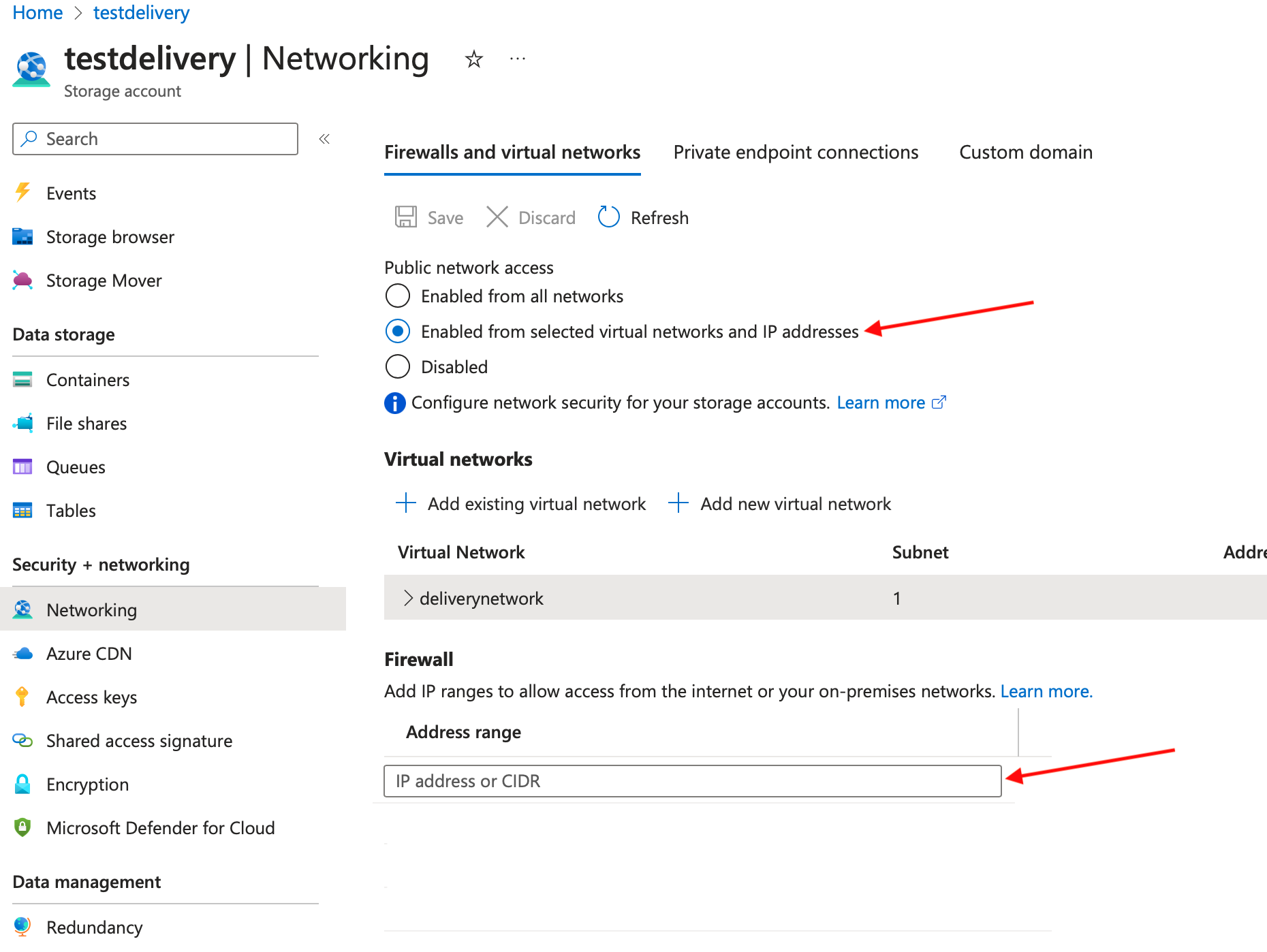1267x952 pixels.
Task: Click the Discard X icon
Action: (497, 217)
